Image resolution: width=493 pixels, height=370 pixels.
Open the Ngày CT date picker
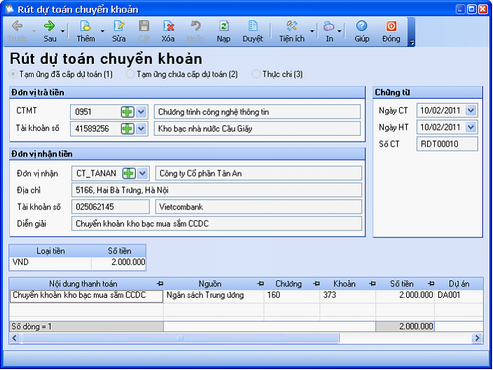471,110
